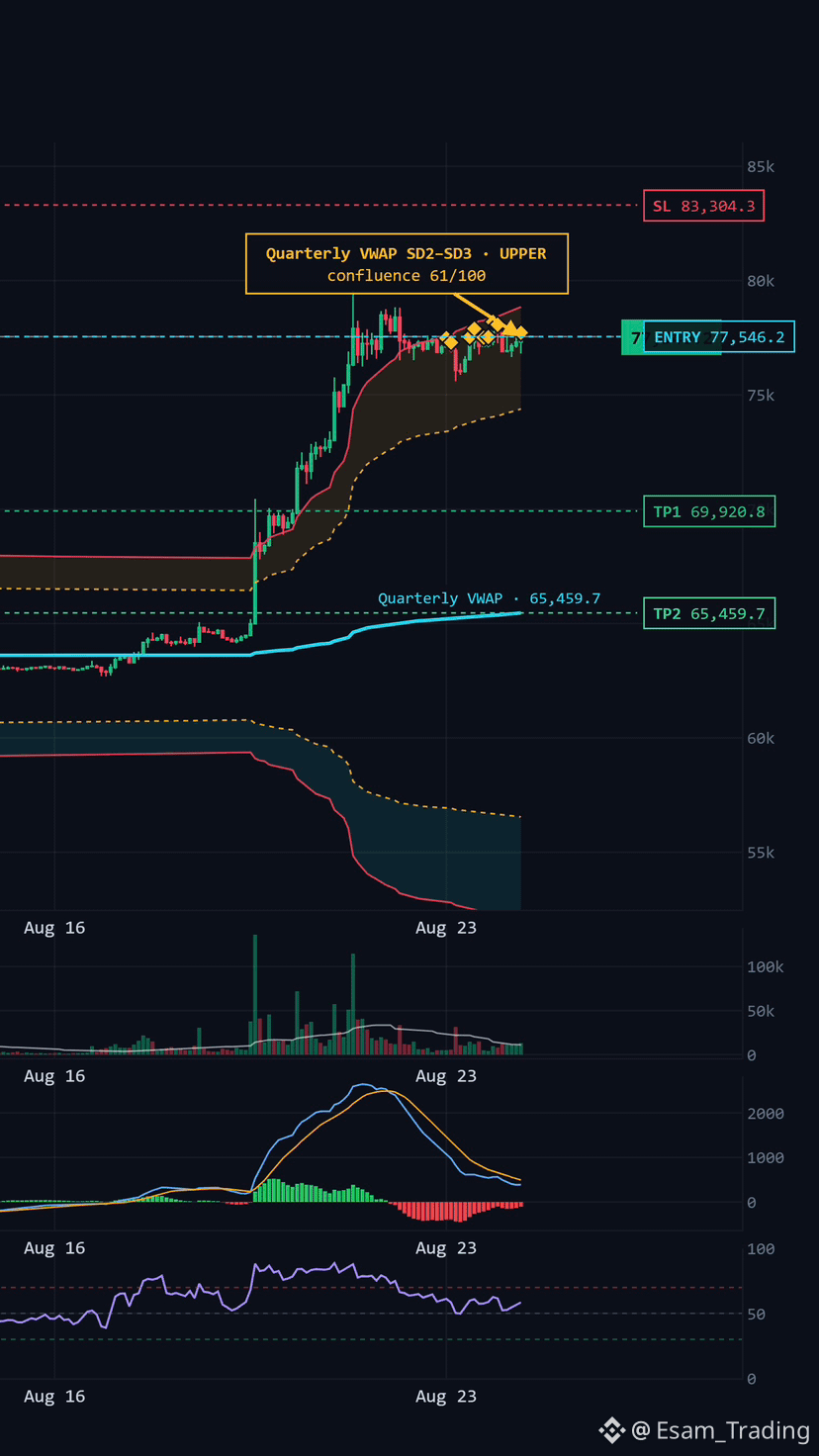This screenshot has height=1456, width=819.
Task: Click Aug 23 date below volume panel
Action: [446, 1076]
